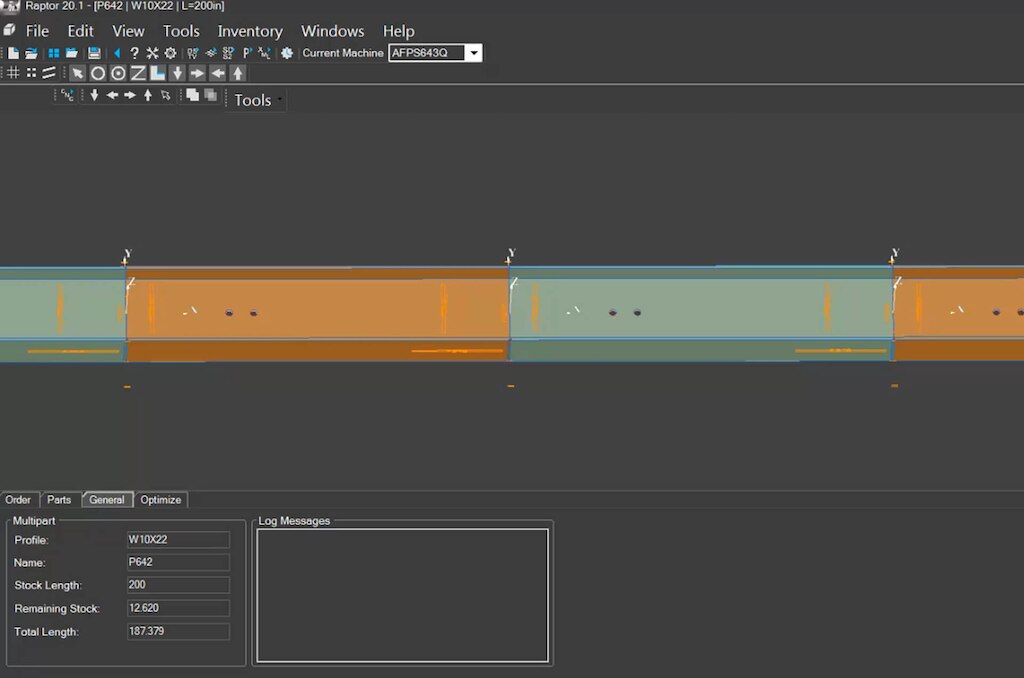Open the Windows menu
Viewport: 1024px width, 678px height.
point(332,31)
